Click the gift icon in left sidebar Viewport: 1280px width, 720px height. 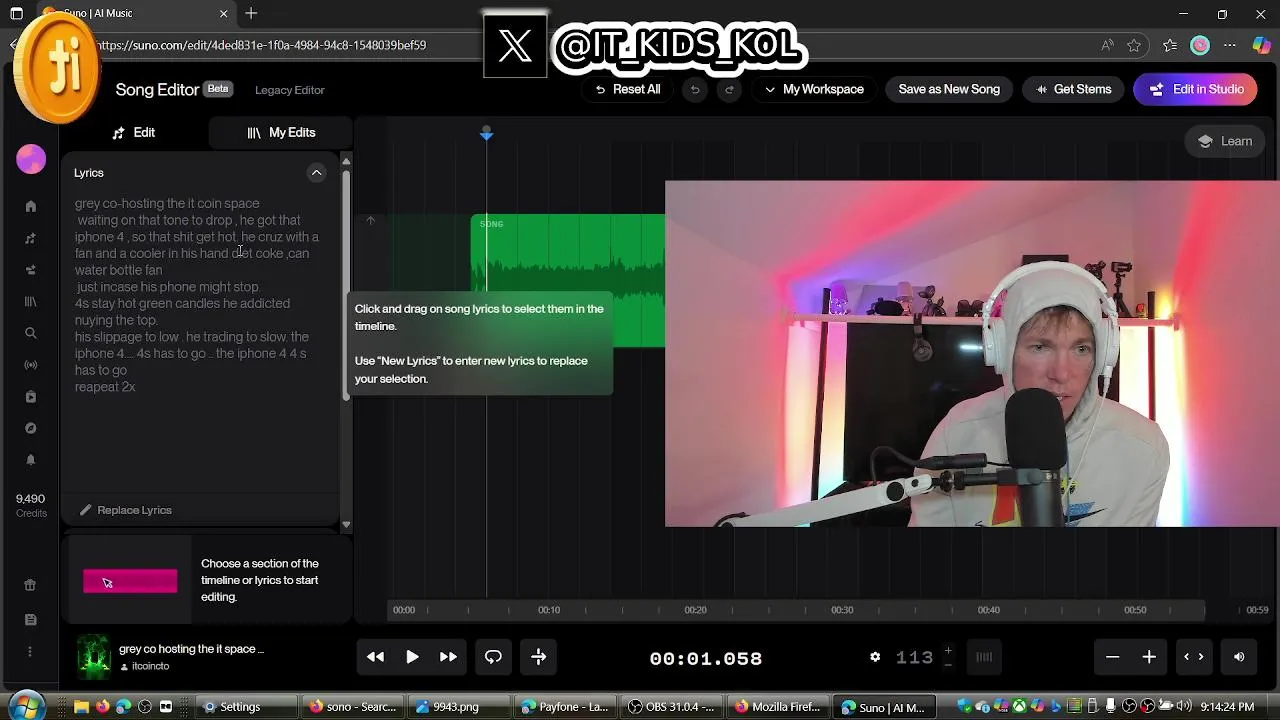(x=31, y=586)
